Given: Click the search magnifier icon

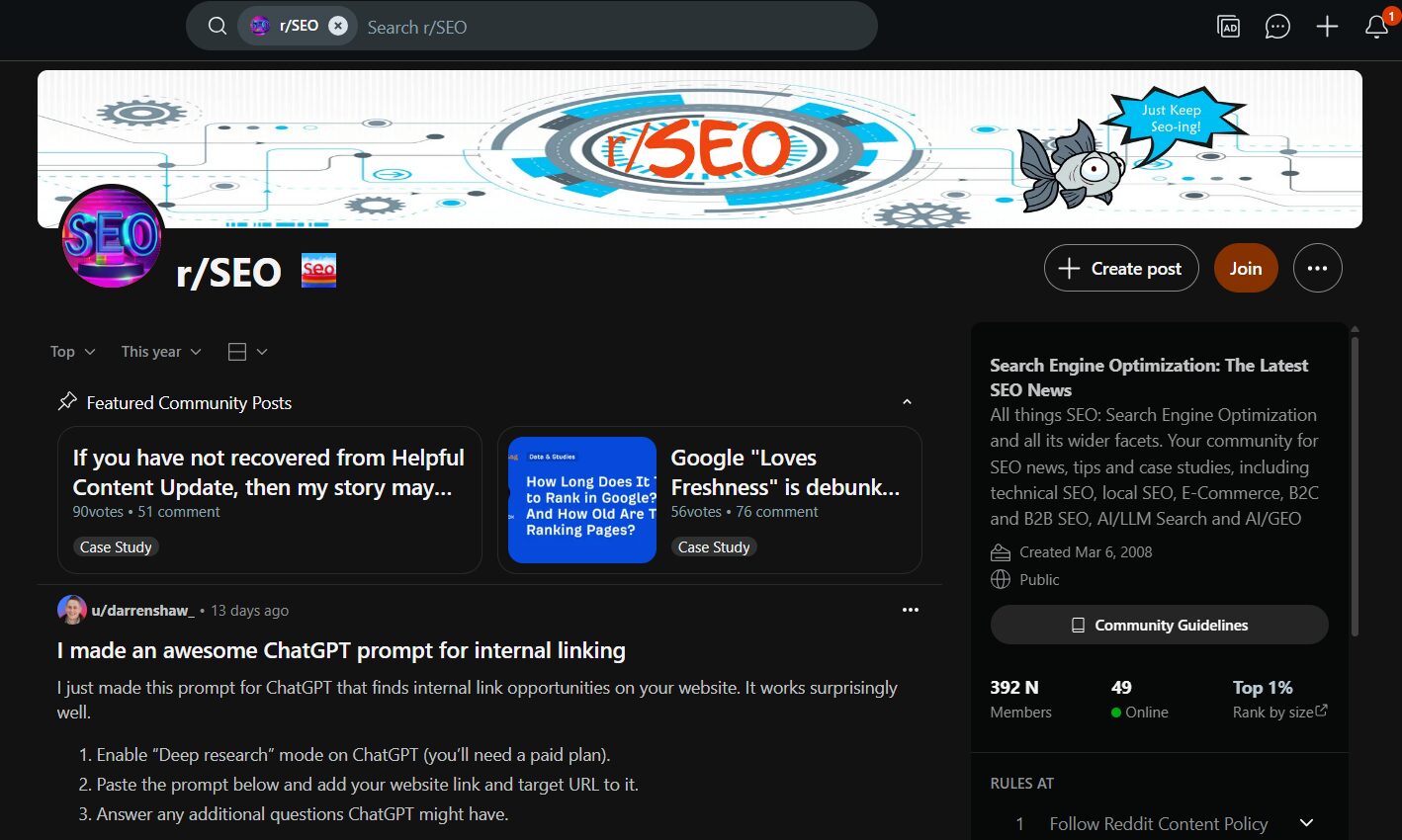Looking at the screenshot, I should (218, 27).
